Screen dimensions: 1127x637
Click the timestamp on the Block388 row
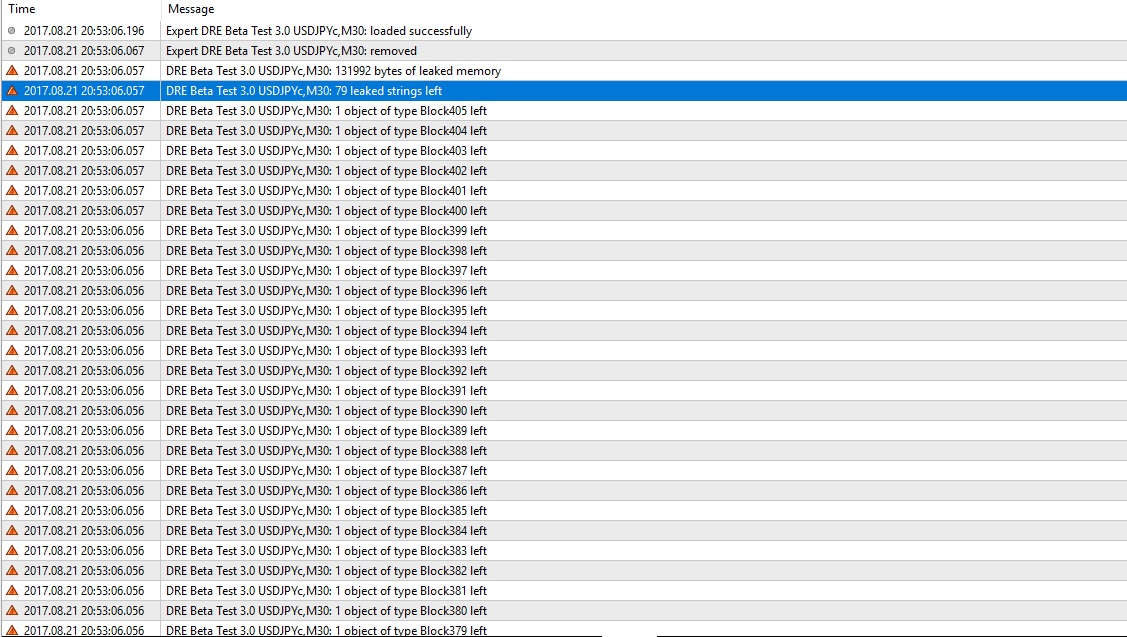pos(84,451)
